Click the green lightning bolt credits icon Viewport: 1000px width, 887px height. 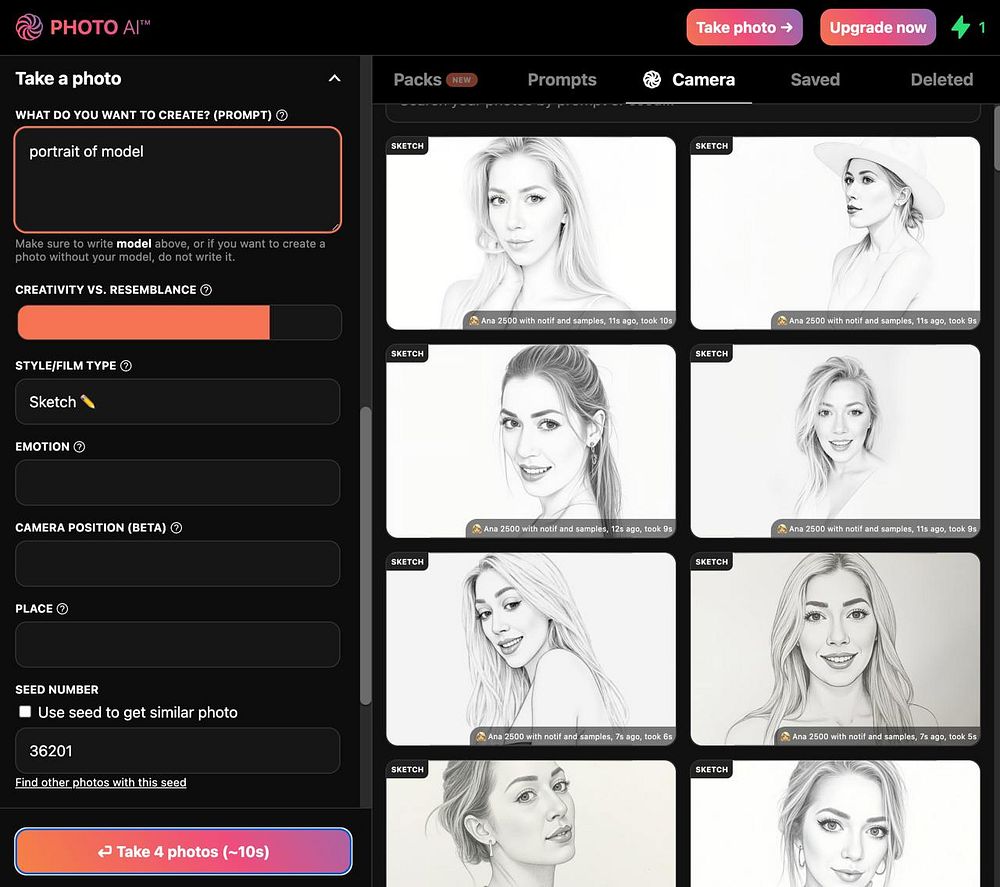[960, 27]
